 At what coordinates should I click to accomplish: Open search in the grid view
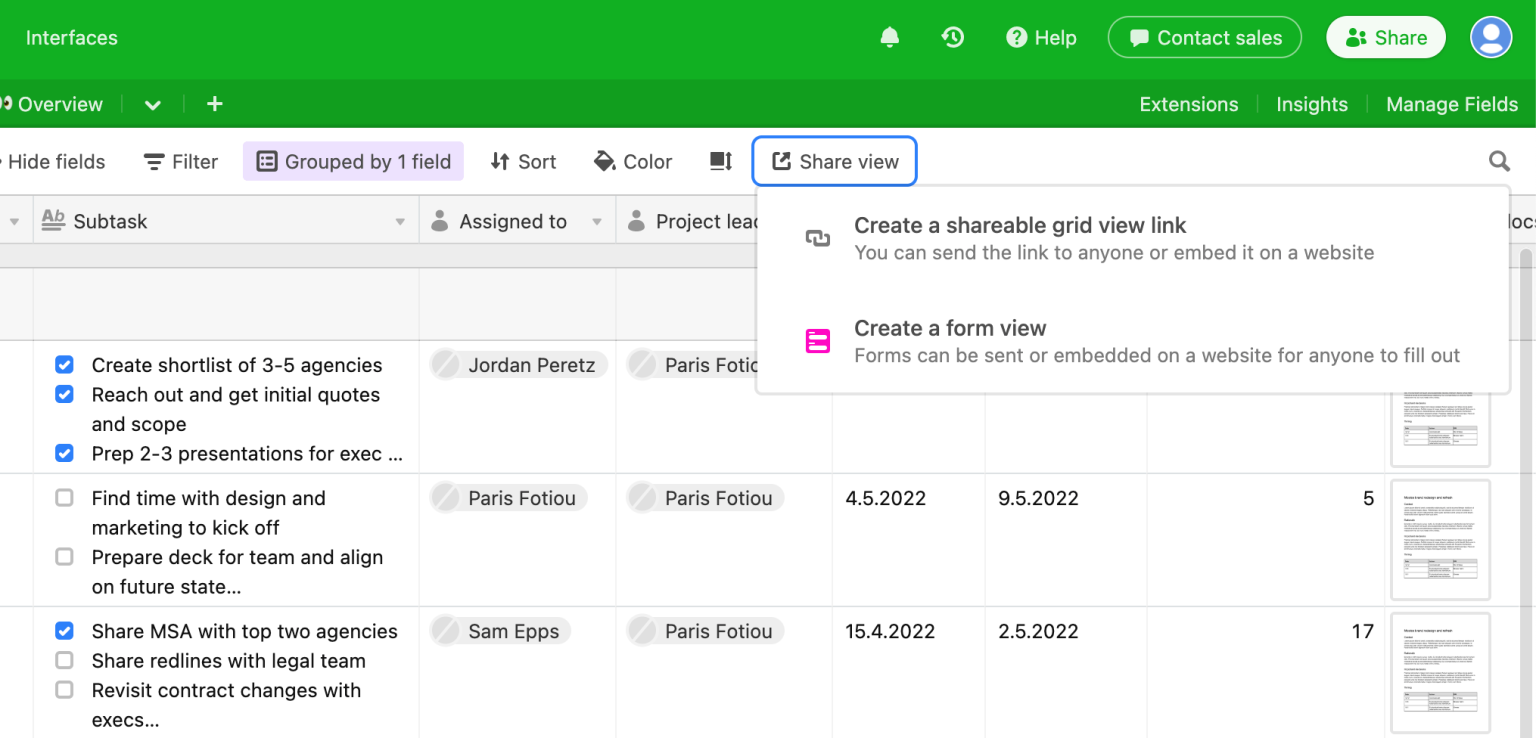point(1499,161)
